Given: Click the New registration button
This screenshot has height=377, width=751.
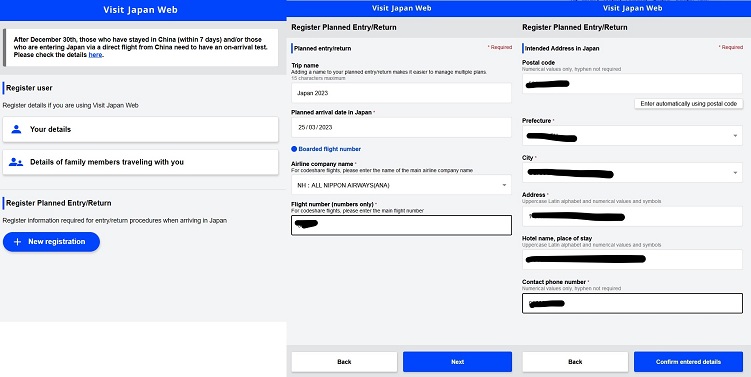Looking at the screenshot, I should (x=51, y=242).
